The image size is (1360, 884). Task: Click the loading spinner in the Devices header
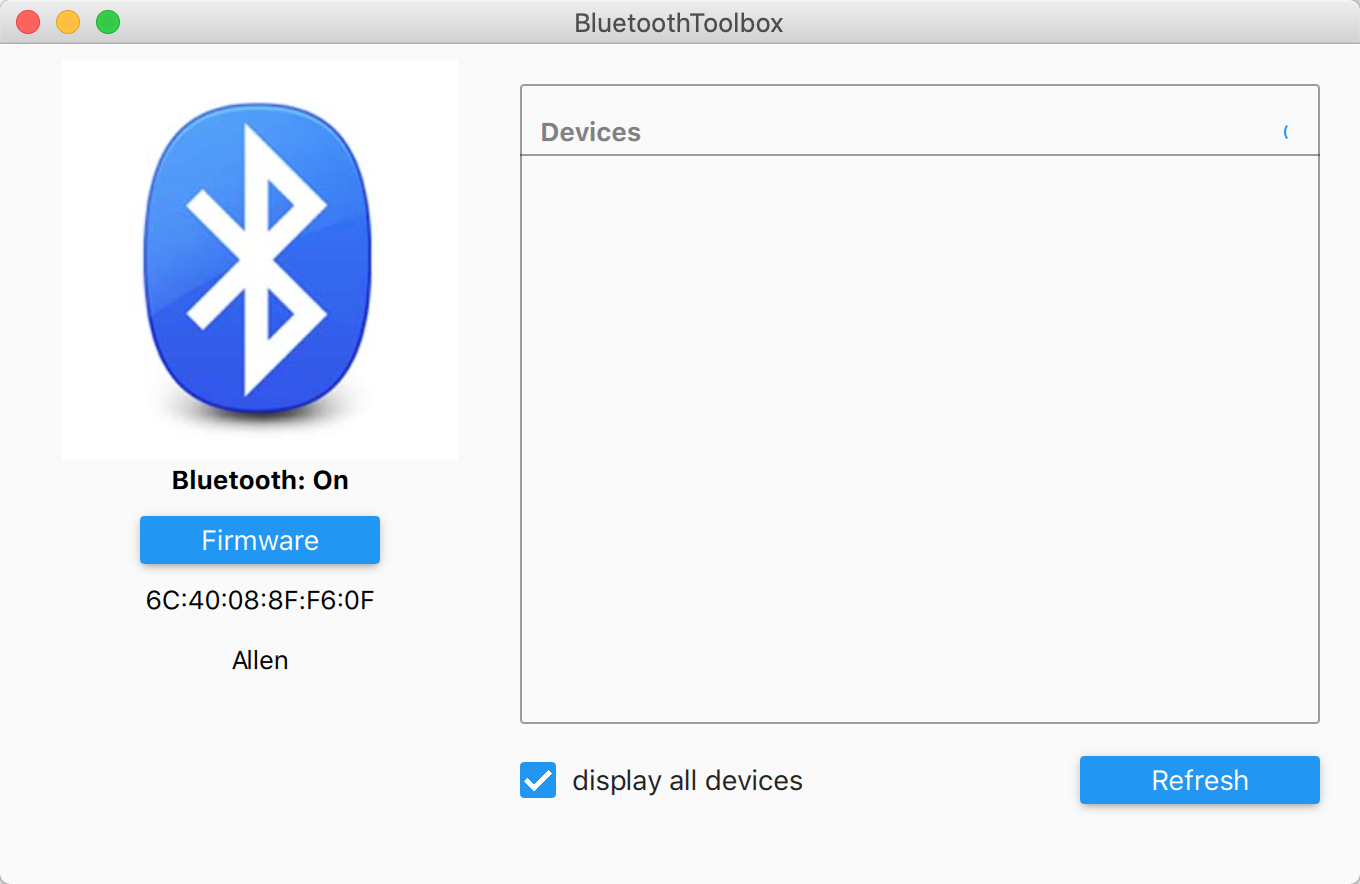1286,132
